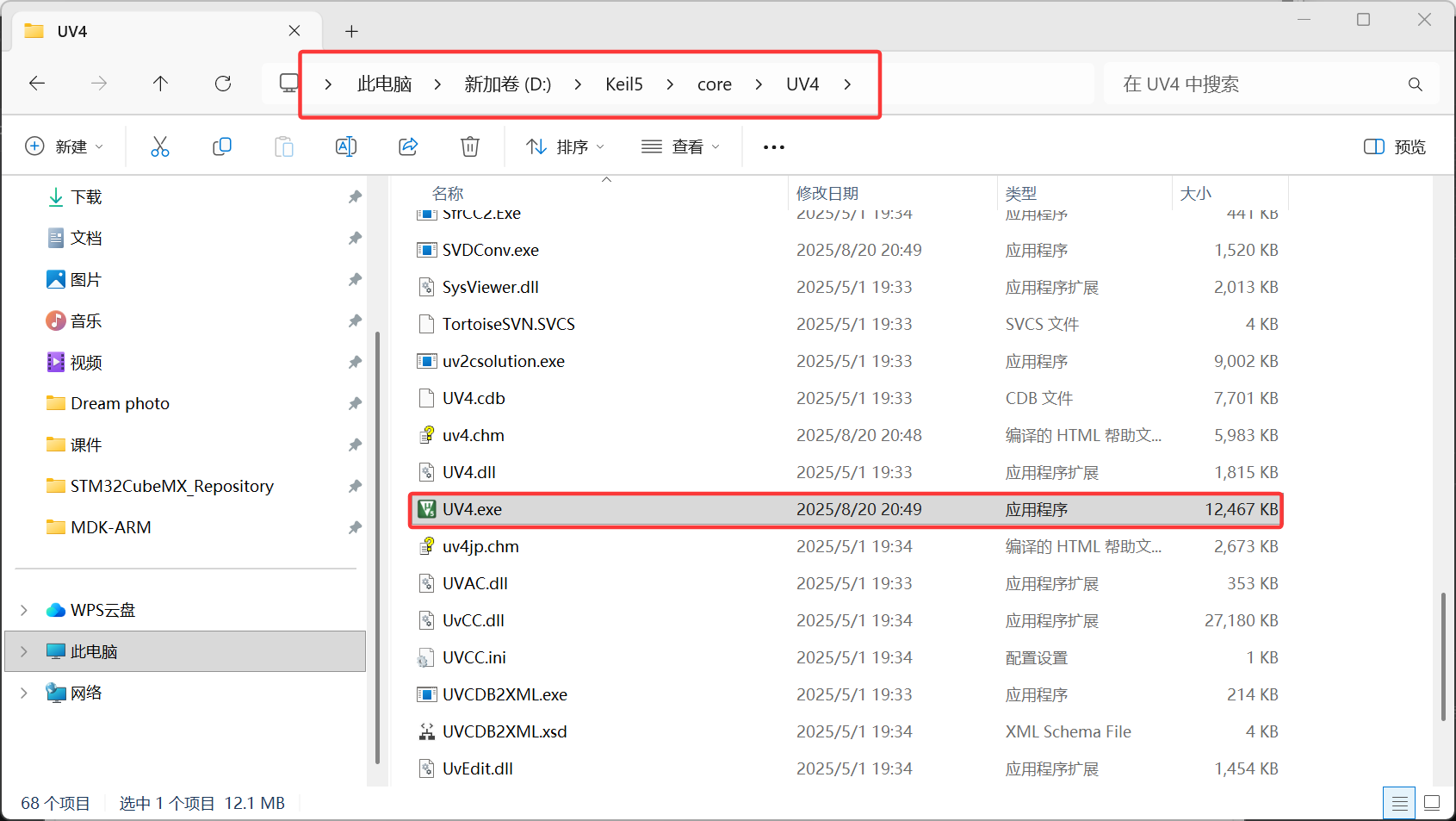Unpin STM32CubeMX_Repository from quick access
The width and height of the screenshot is (1456, 821).
[355, 486]
